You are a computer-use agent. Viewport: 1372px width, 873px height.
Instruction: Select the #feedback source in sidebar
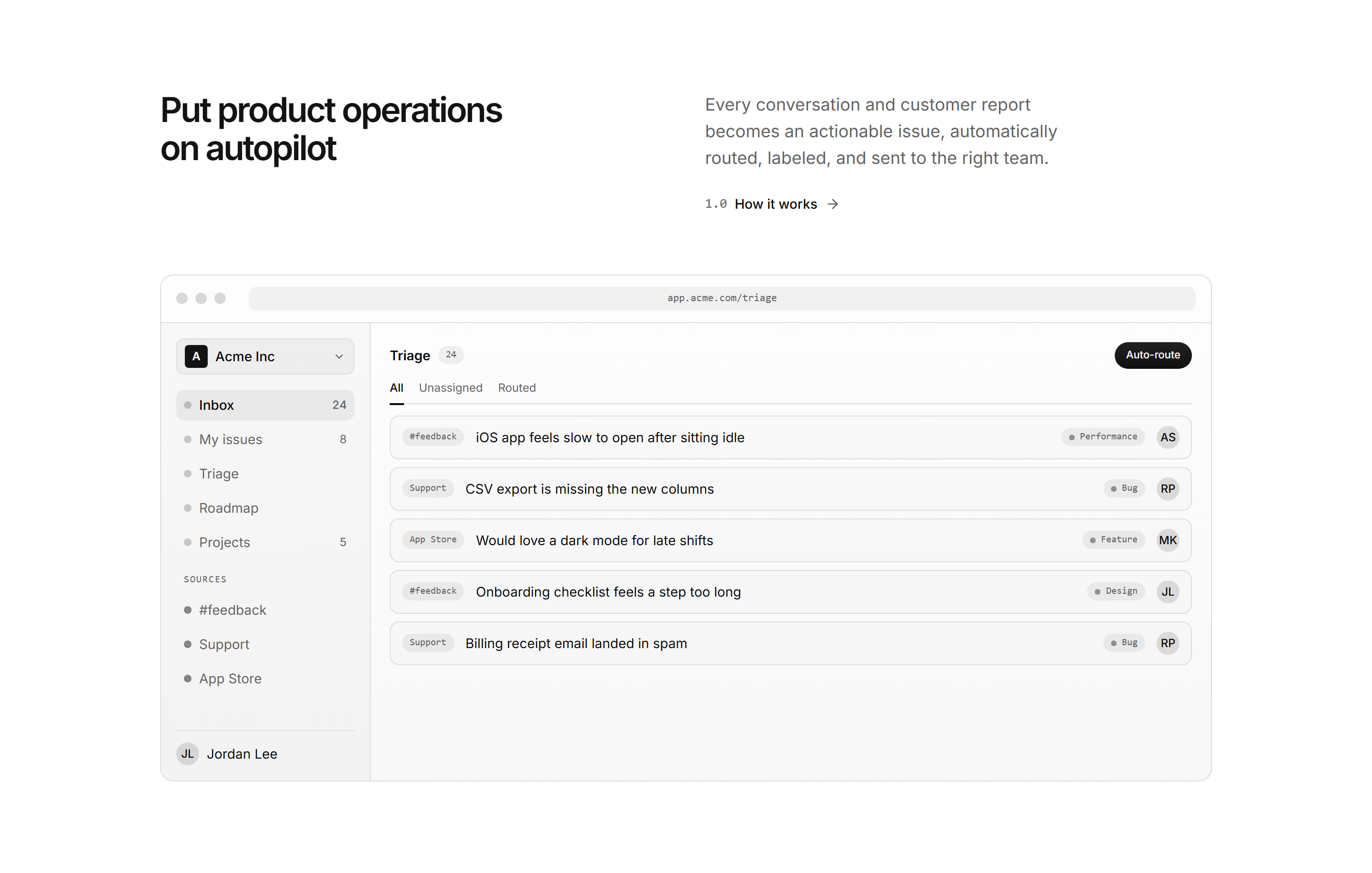point(265,610)
